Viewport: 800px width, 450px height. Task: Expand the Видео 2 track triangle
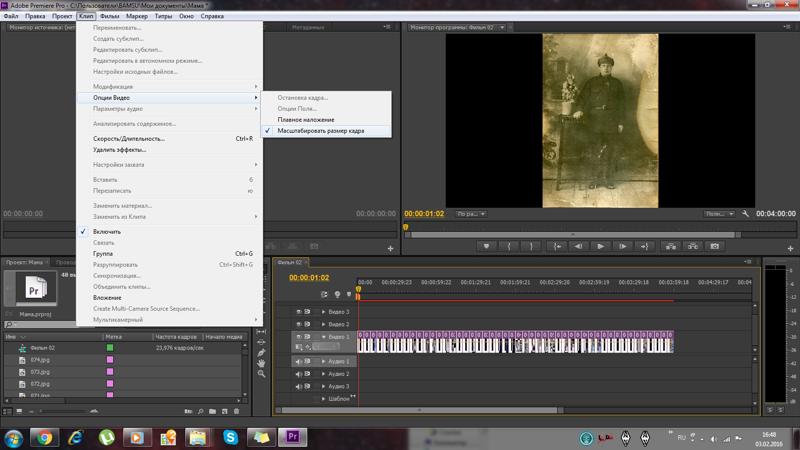tap(324, 324)
